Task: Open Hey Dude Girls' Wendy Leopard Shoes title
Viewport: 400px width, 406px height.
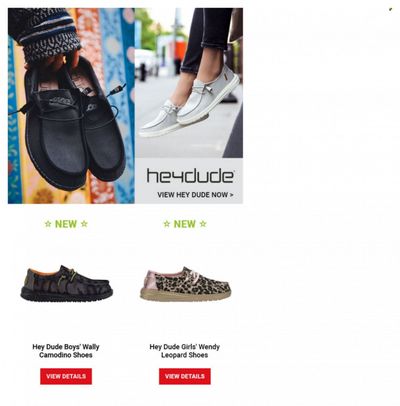Action: 185,351
